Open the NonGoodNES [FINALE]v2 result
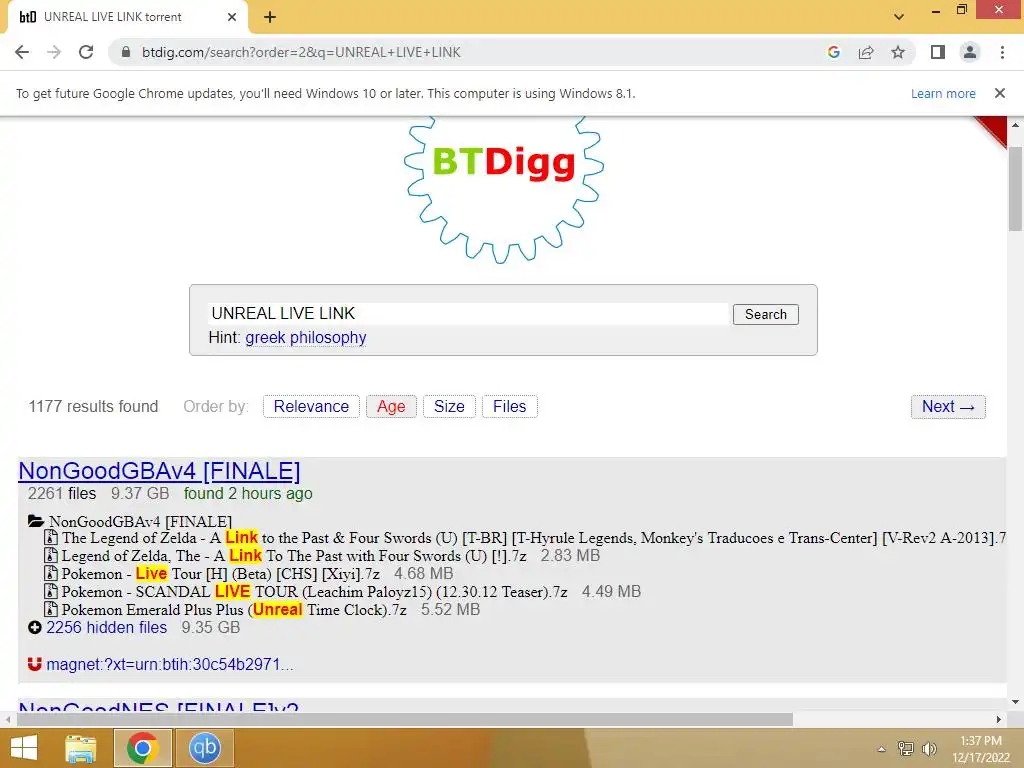 tap(159, 705)
